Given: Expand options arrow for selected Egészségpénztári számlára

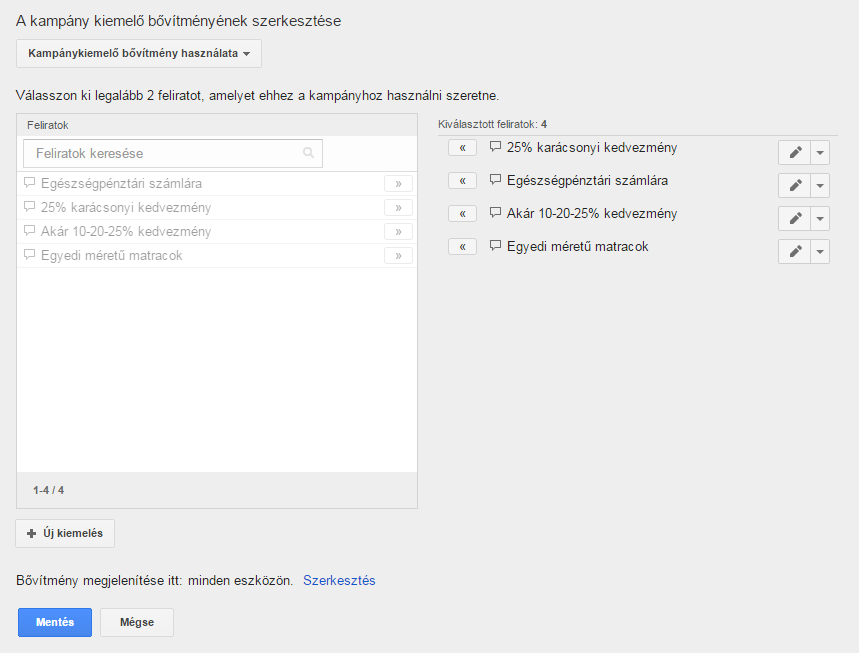Looking at the screenshot, I should [x=820, y=185].
